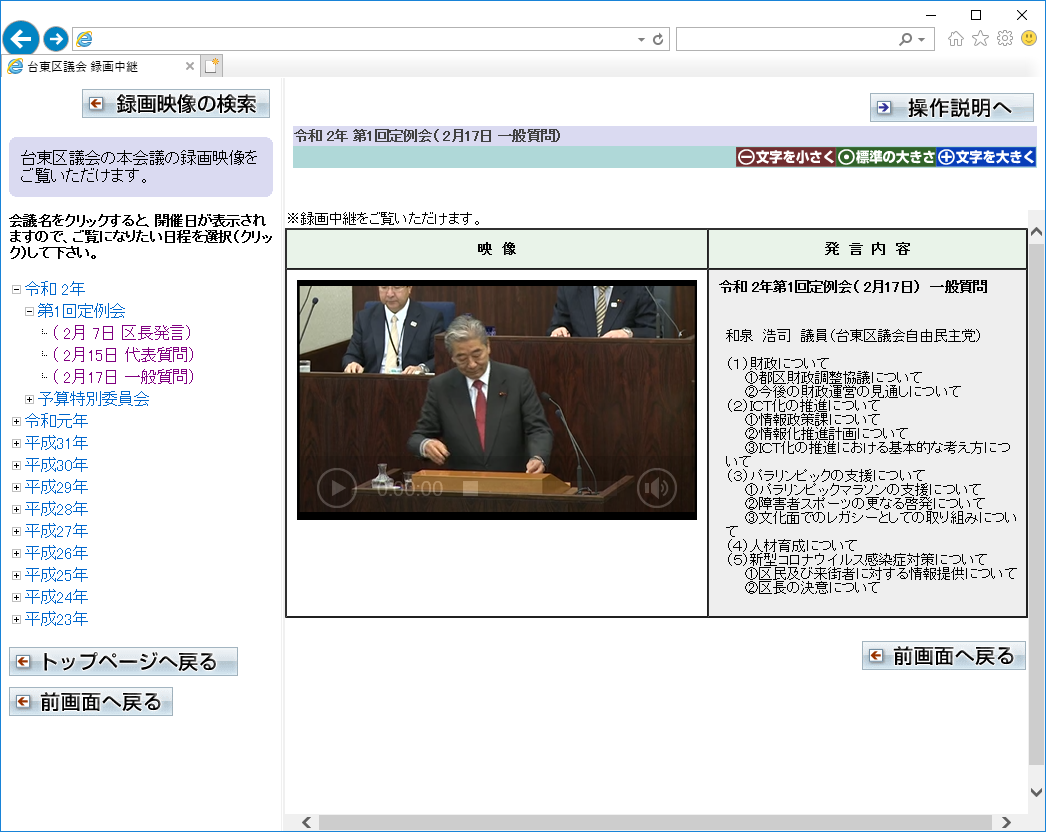Open the 令和 2年 year link
The height and width of the screenshot is (832, 1046).
(55, 289)
